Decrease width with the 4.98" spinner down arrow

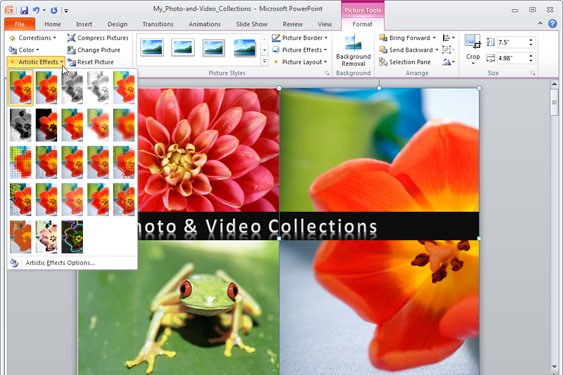click(531, 60)
